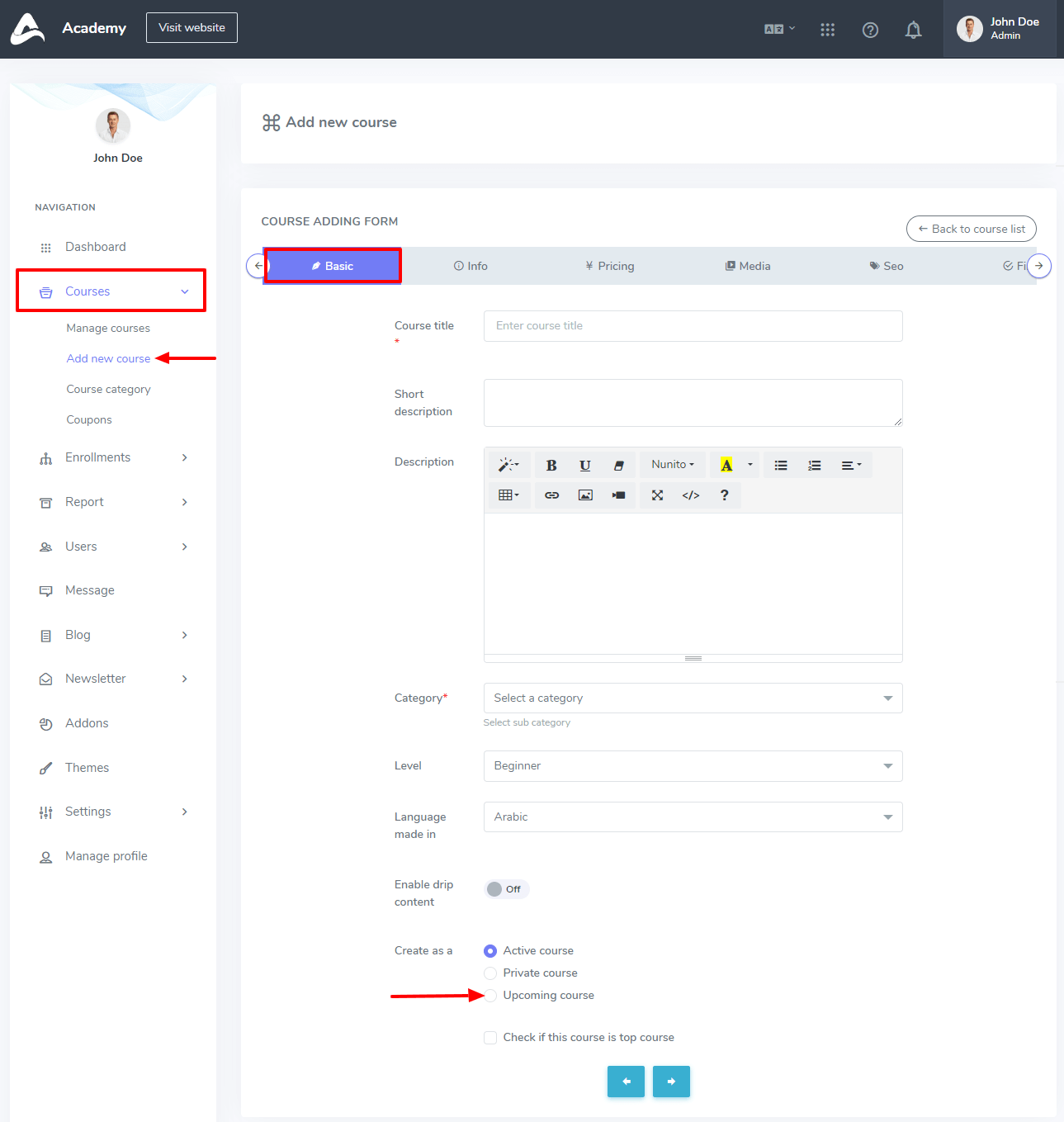Image resolution: width=1064 pixels, height=1122 pixels.
Task: Open the yellow text highlight color button
Action: [726, 466]
